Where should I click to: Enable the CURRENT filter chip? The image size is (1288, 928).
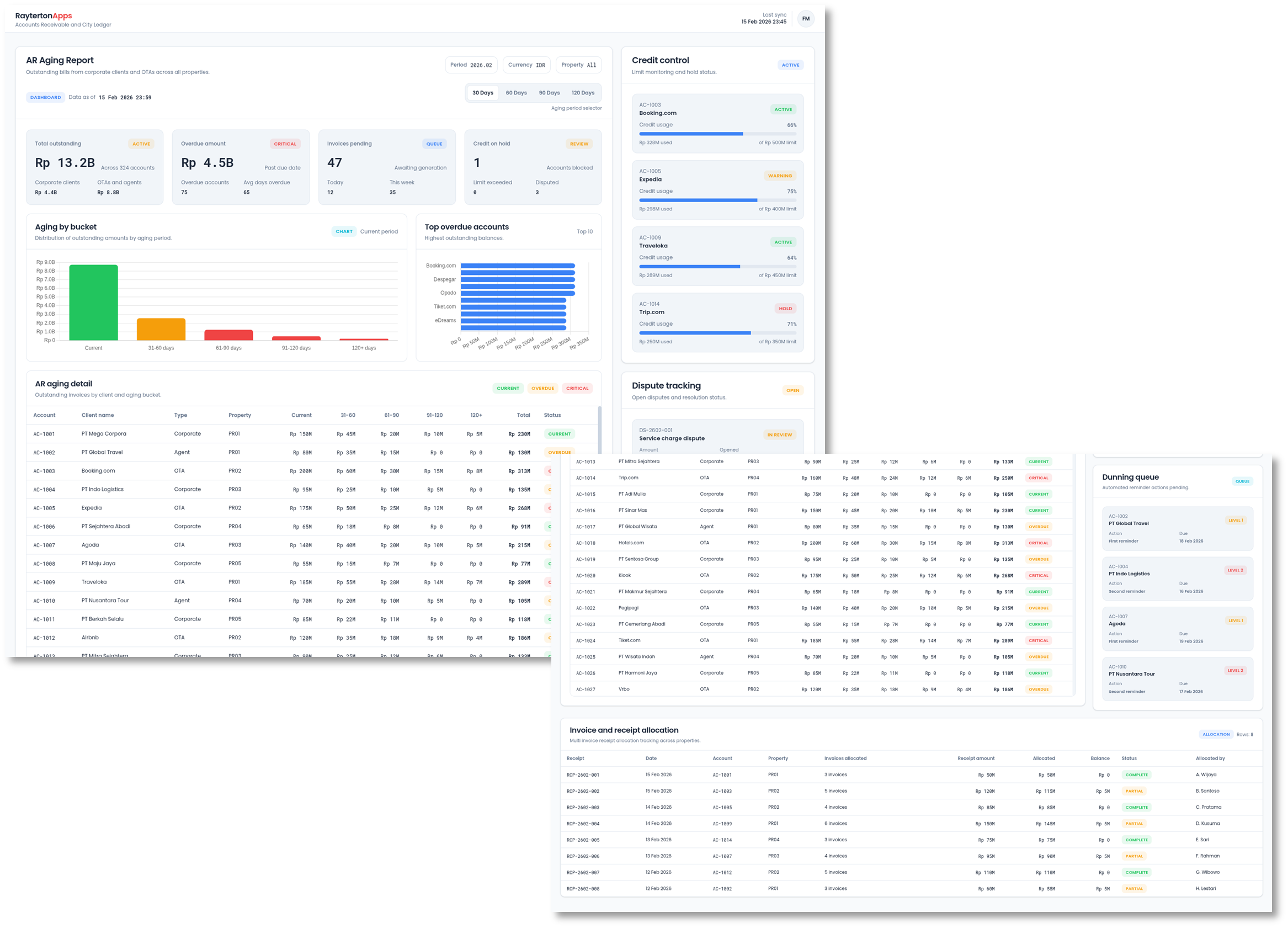[x=508, y=388]
